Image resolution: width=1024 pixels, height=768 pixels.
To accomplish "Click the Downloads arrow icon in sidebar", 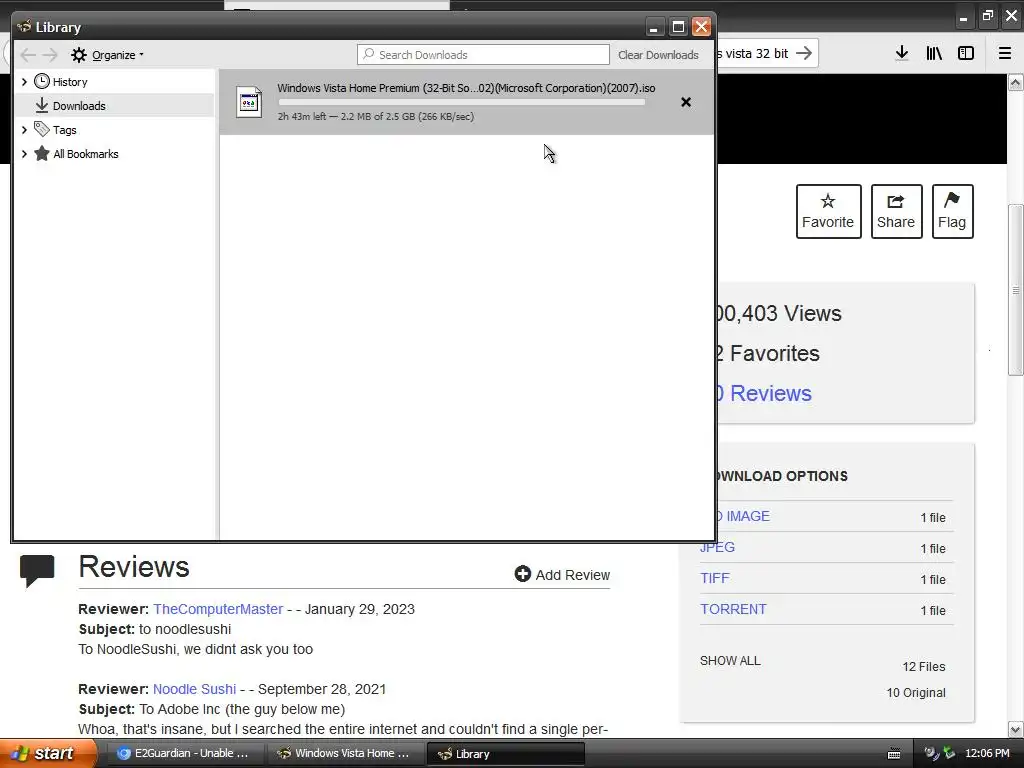I will click(x=42, y=105).
